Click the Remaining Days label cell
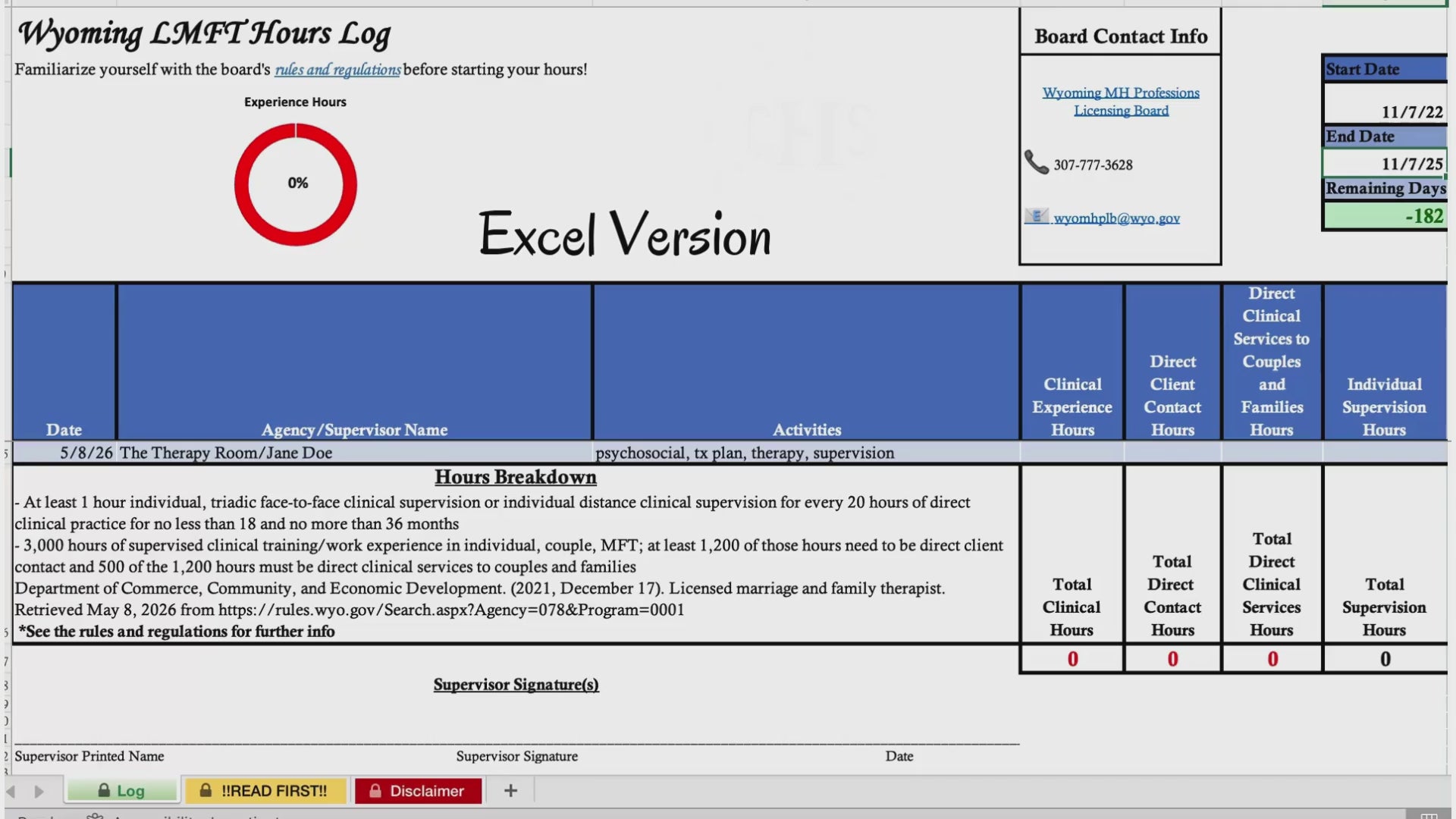This screenshot has height=819, width=1456. pos(1385,188)
